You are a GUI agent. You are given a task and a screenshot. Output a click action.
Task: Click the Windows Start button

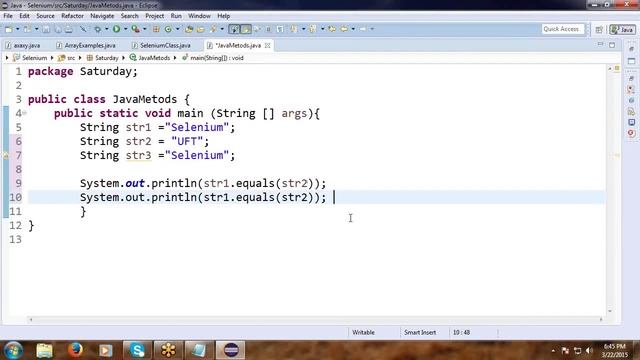pos(13,350)
